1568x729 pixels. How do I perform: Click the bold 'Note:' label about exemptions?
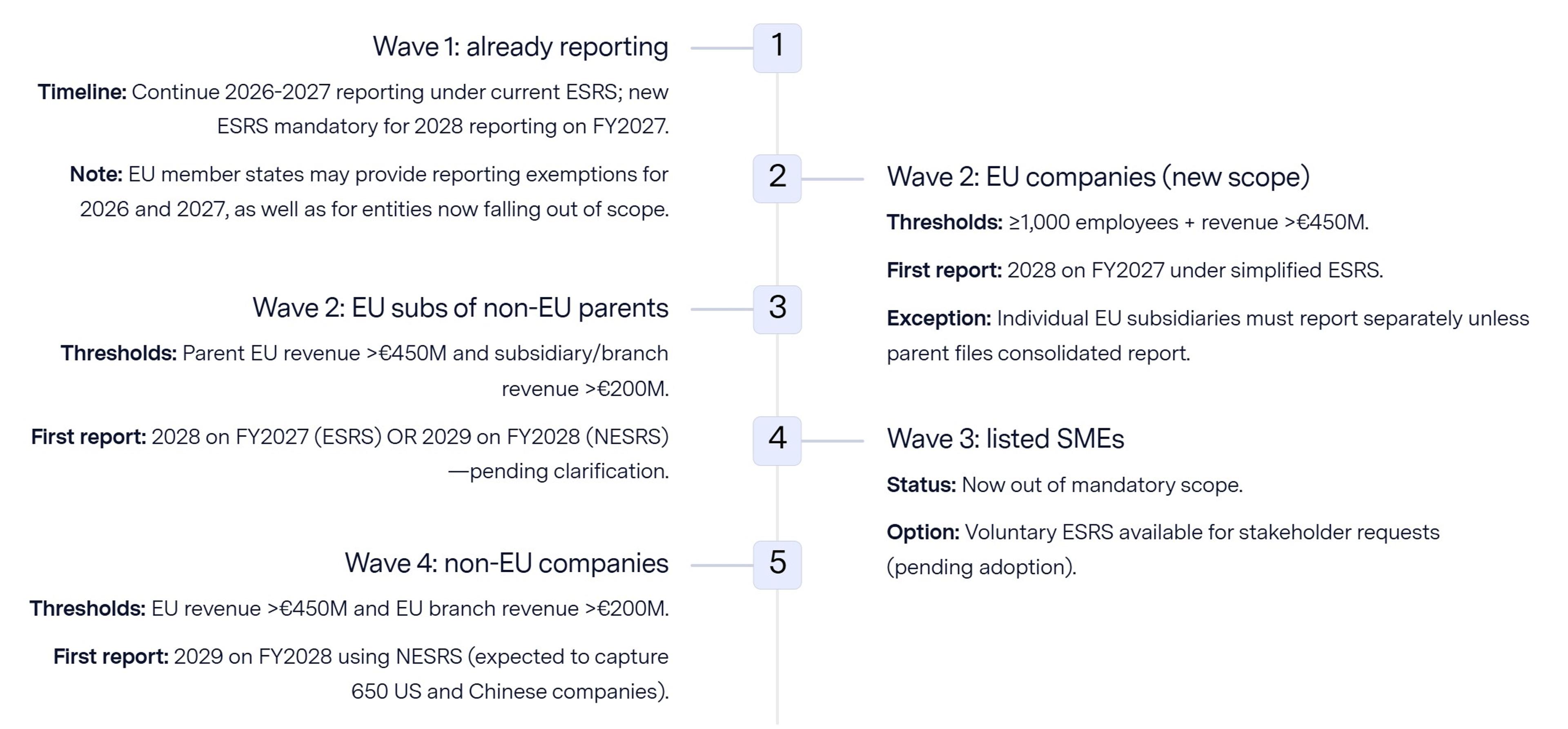pyautogui.click(x=96, y=174)
